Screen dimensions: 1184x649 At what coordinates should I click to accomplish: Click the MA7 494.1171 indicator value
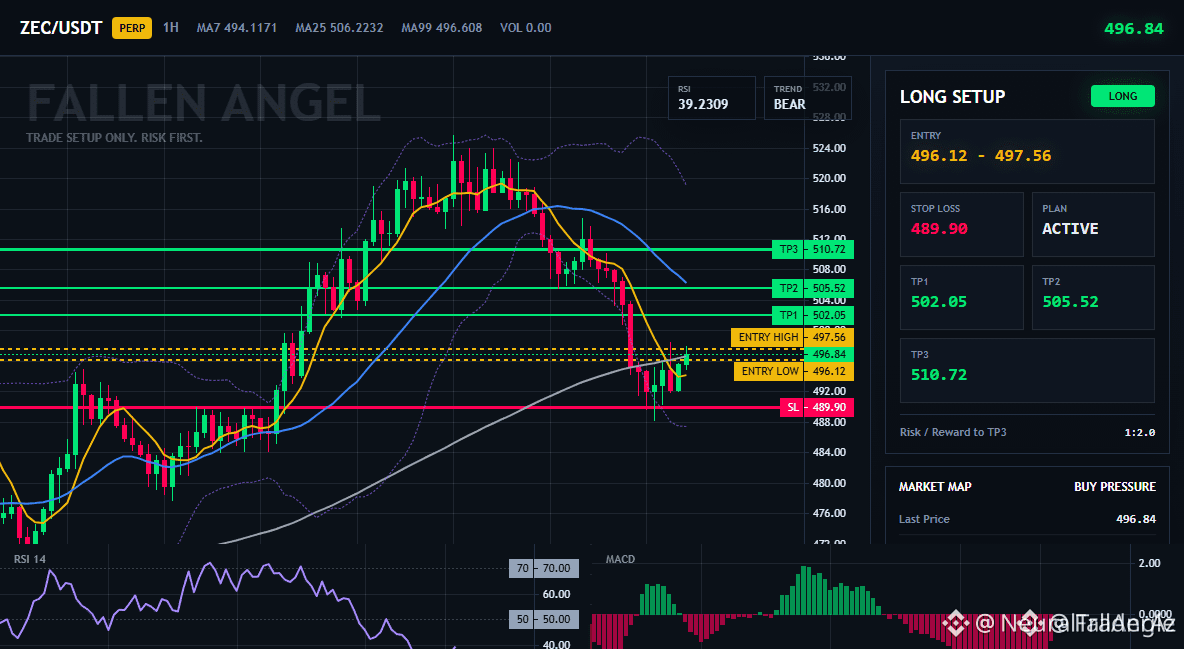click(236, 28)
